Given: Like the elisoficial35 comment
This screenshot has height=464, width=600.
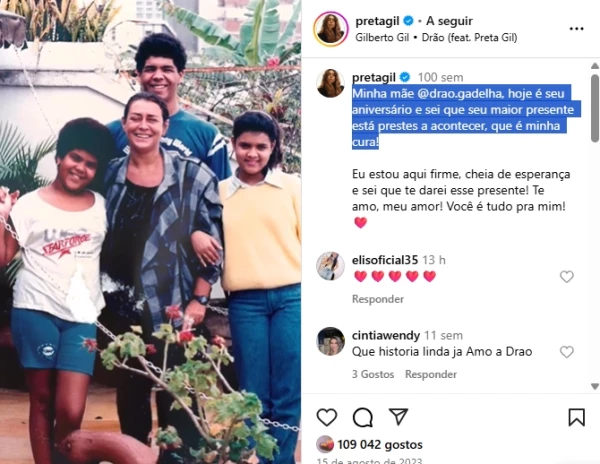Looking at the screenshot, I should pyautogui.click(x=567, y=276).
